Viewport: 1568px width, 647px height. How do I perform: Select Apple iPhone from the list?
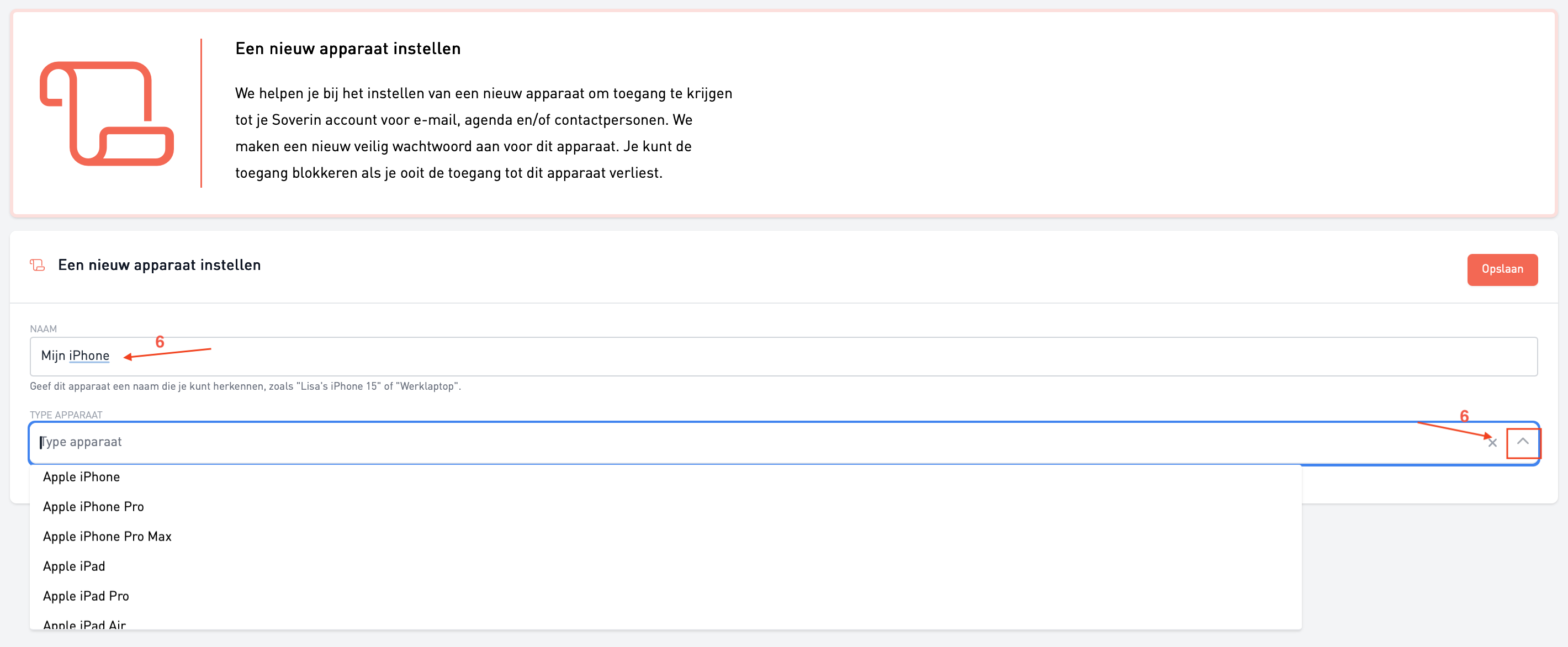82,477
